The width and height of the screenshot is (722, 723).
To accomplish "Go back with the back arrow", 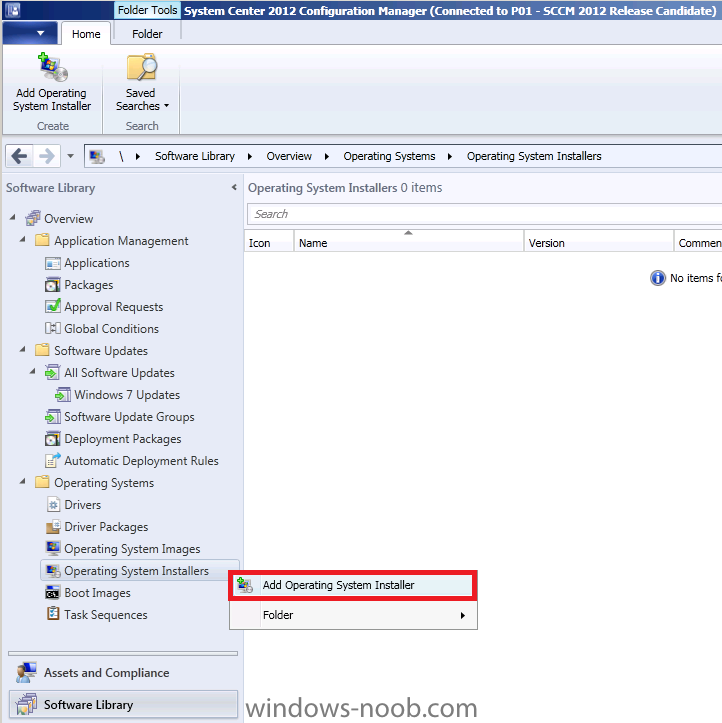I will click(19, 156).
